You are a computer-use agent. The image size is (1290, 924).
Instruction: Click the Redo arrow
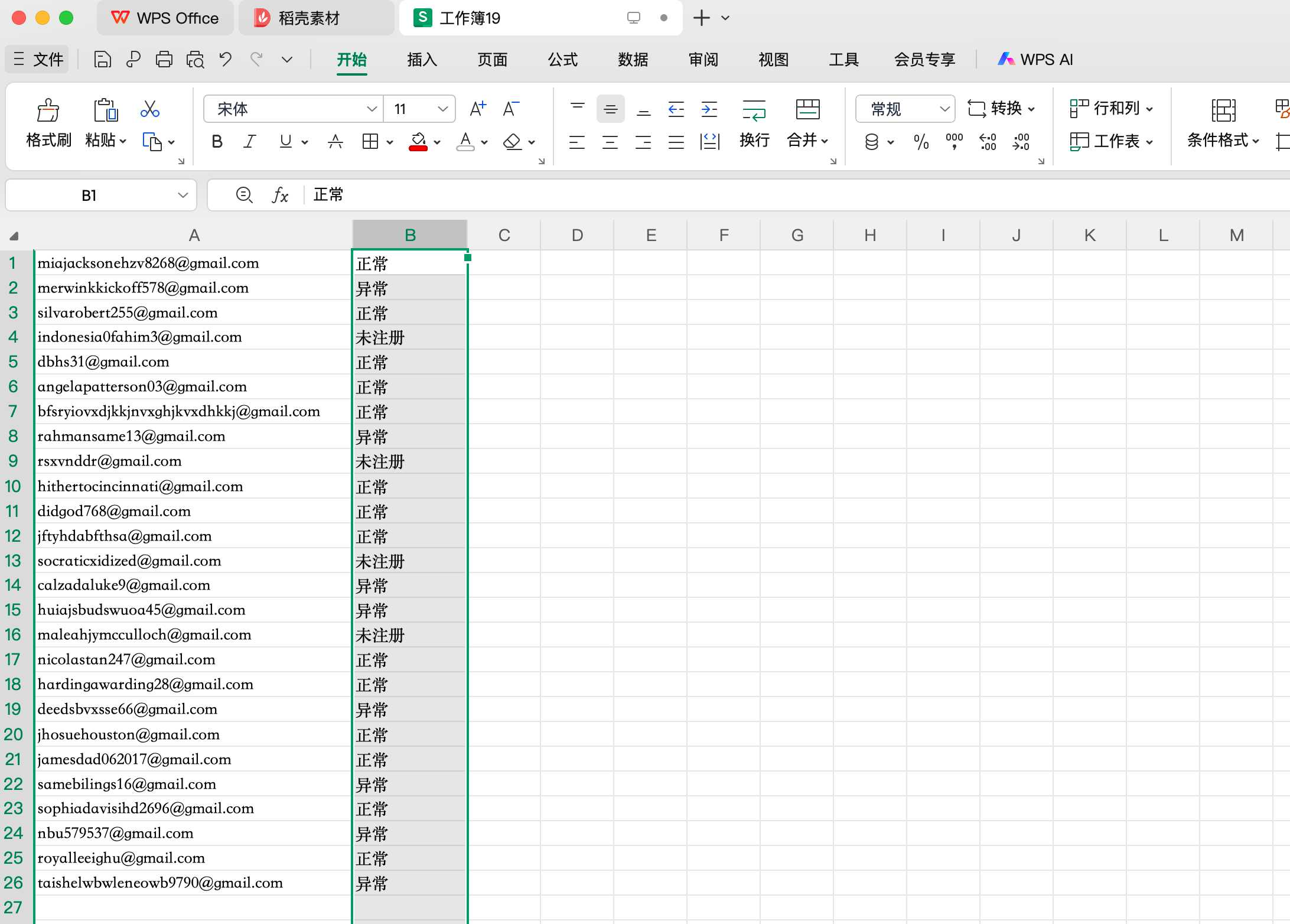[x=256, y=59]
